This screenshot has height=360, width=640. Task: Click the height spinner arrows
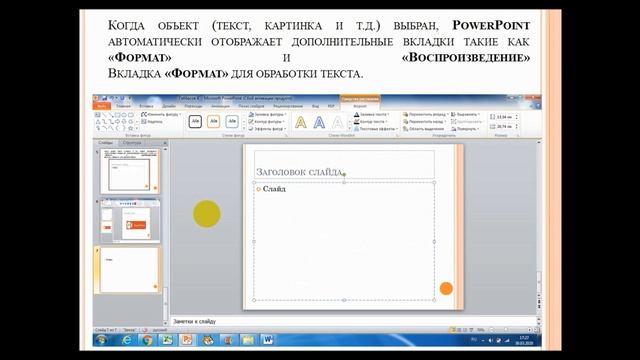point(517,117)
